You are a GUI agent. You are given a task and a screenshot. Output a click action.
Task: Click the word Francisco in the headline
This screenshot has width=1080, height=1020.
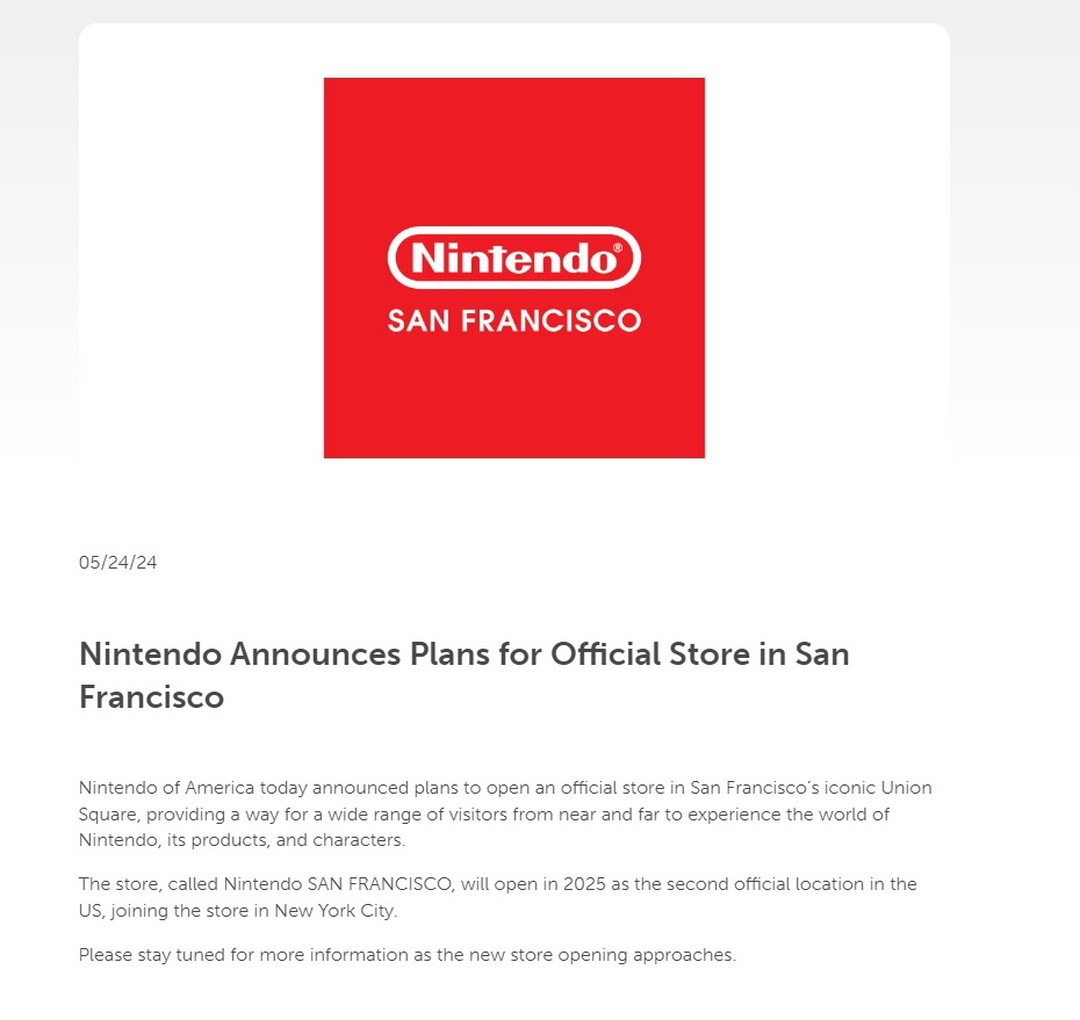pos(152,697)
